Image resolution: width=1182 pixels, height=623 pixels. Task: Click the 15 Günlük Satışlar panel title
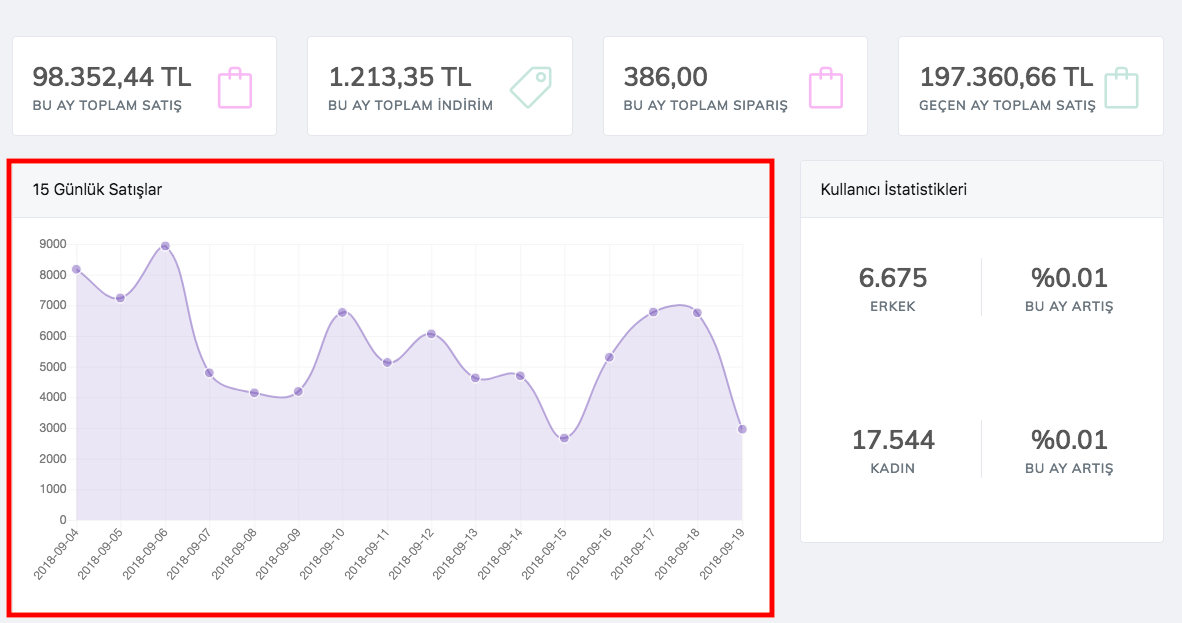pyautogui.click(x=97, y=189)
